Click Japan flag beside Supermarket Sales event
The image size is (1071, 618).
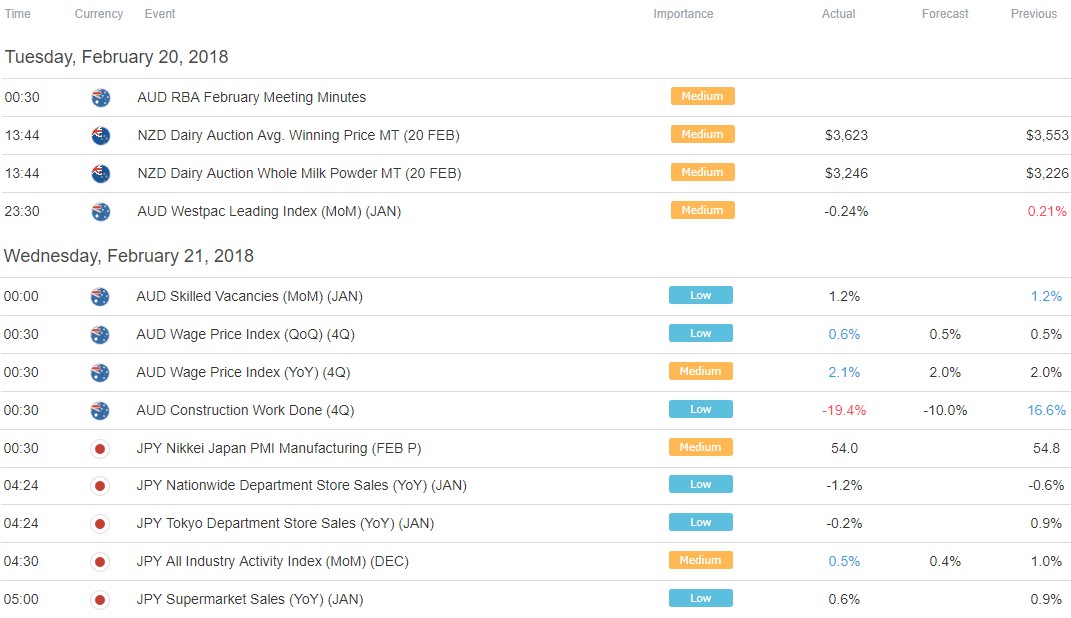(x=100, y=600)
